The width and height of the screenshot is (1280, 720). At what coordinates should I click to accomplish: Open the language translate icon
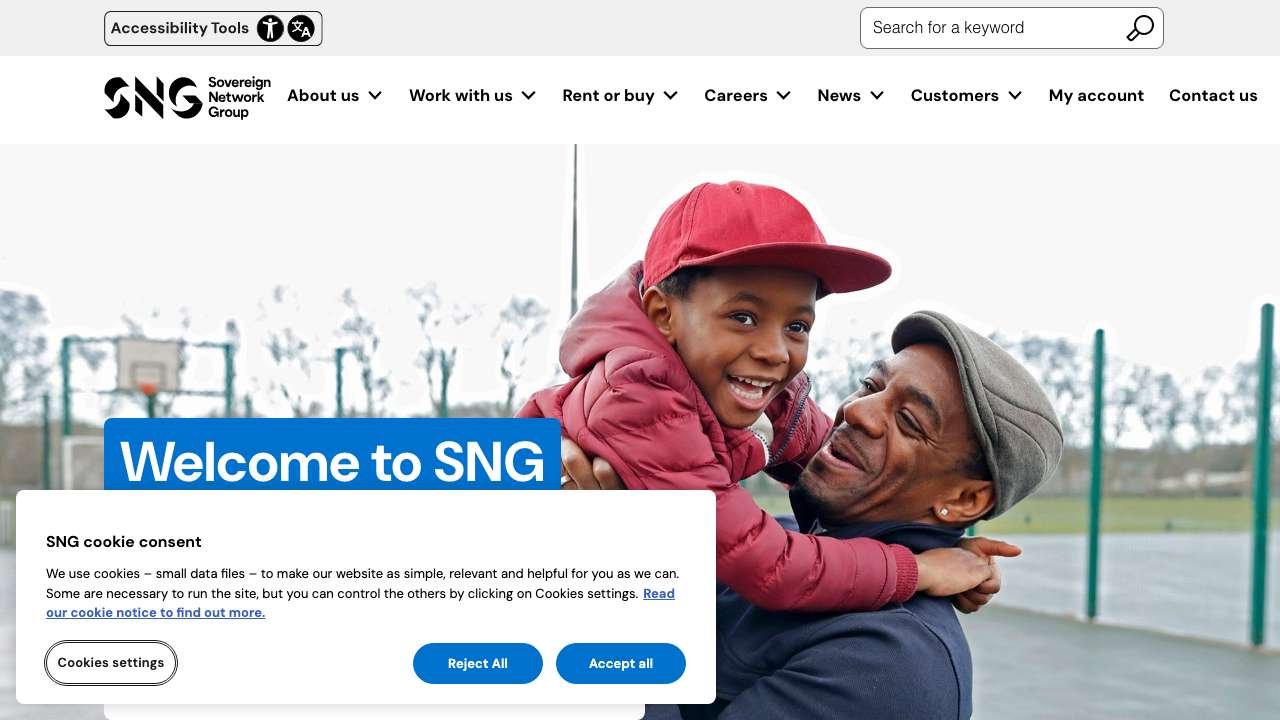(x=301, y=28)
